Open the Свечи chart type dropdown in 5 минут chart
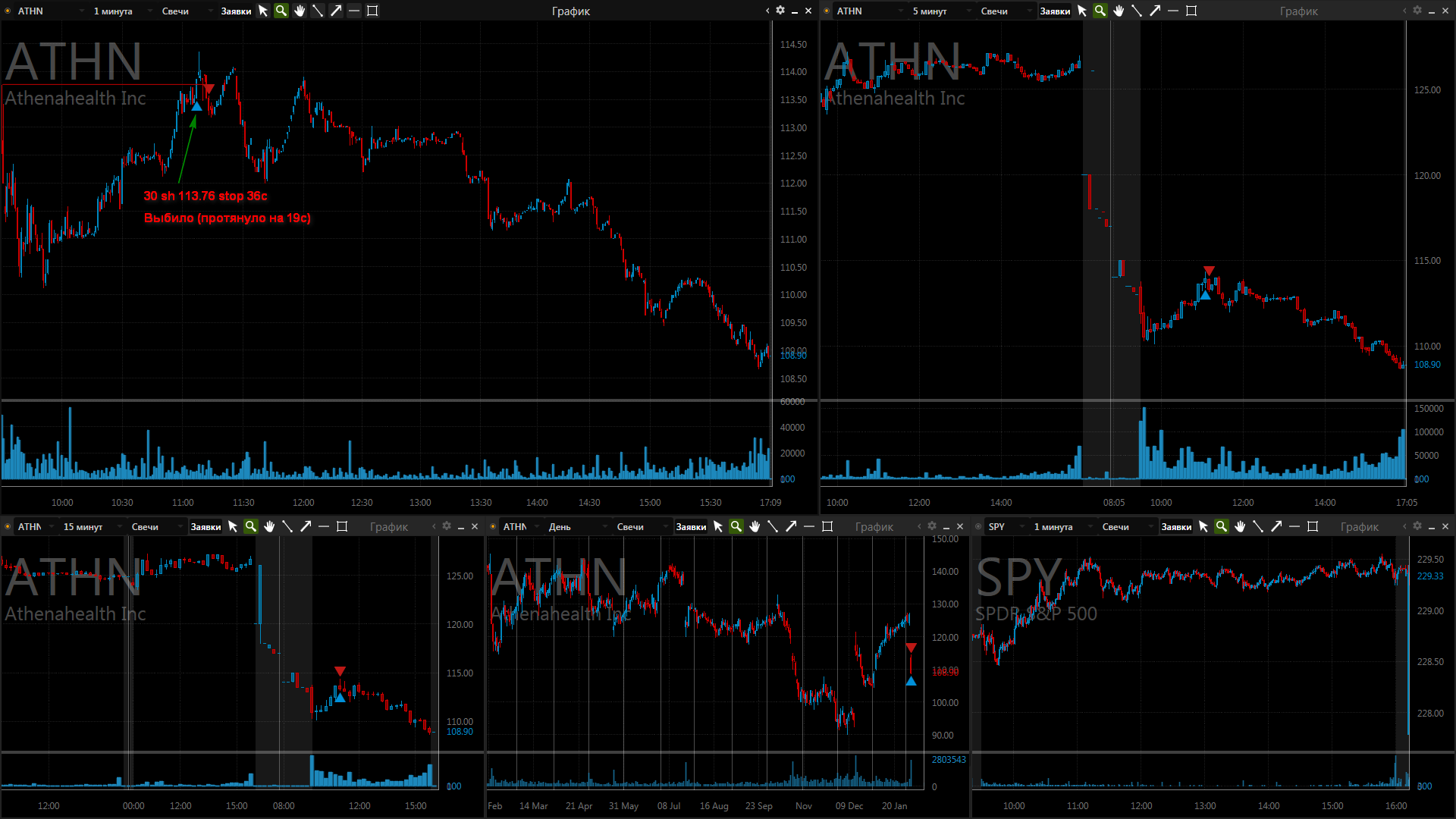 point(1006,11)
